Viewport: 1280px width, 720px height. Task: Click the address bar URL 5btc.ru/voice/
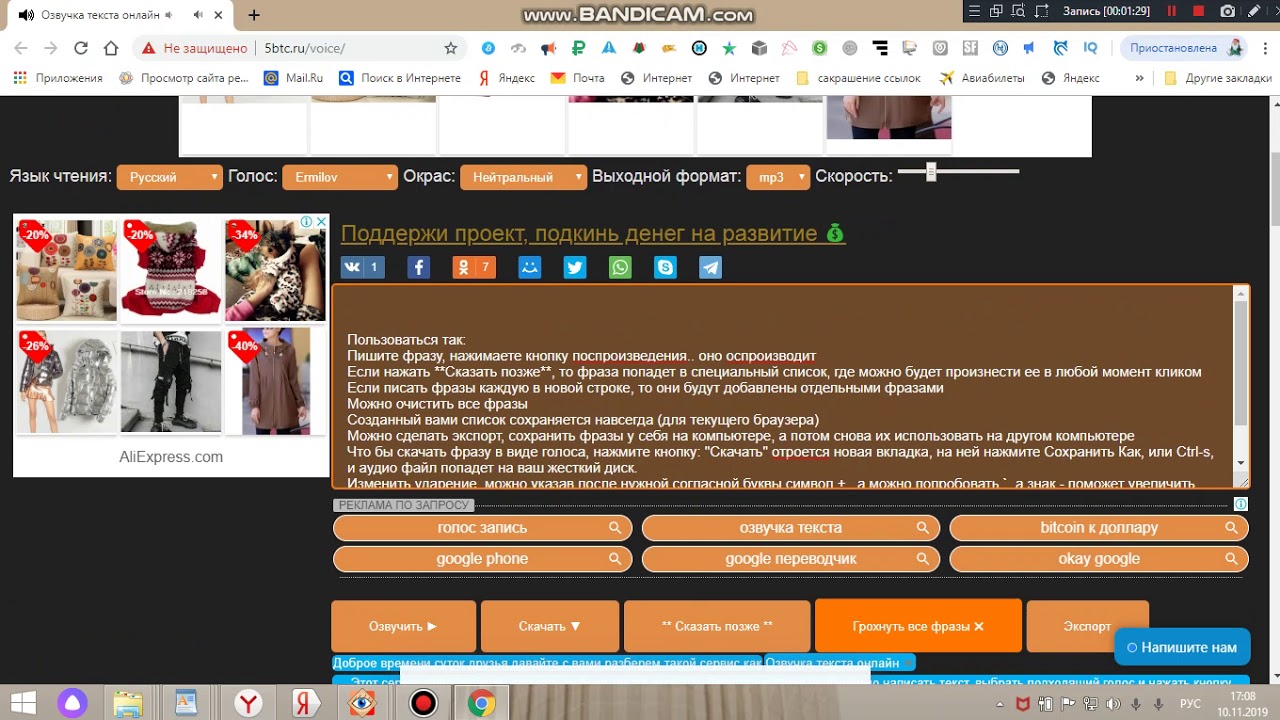tap(305, 48)
